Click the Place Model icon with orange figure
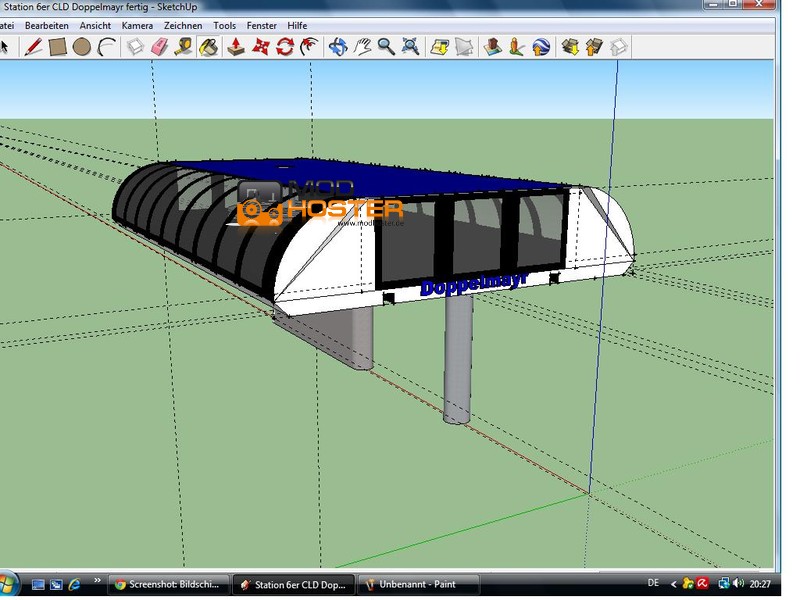 pyautogui.click(x=517, y=47)
